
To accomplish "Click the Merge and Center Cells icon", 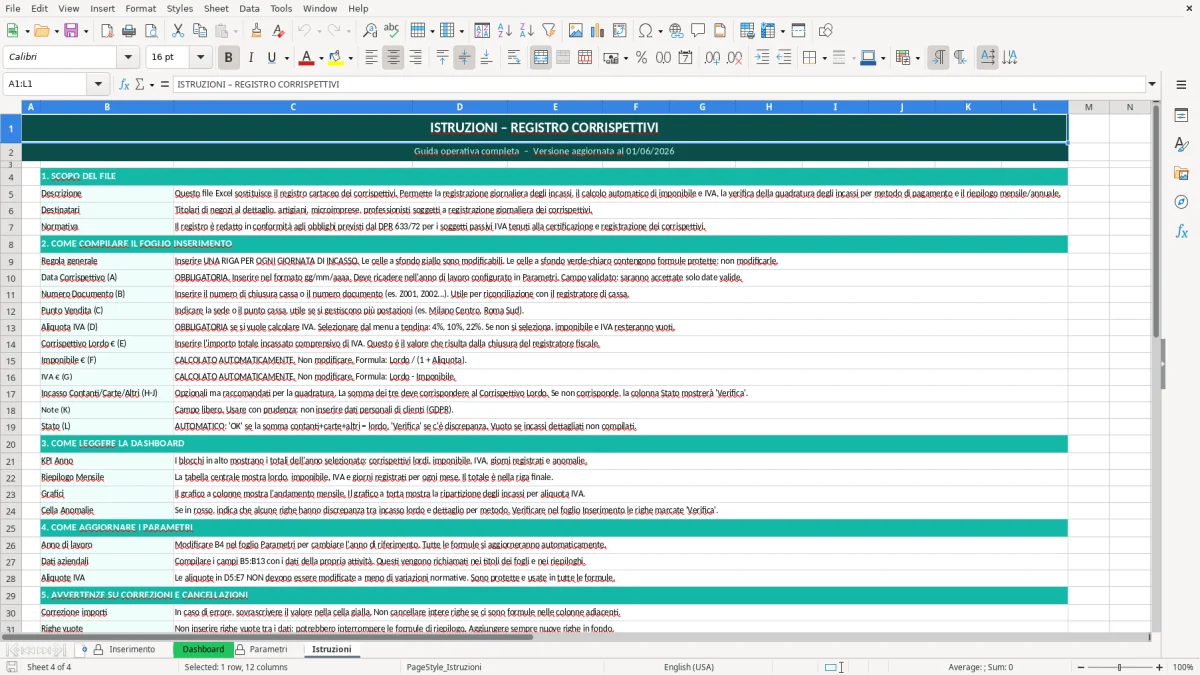I will pyautogui.click(x=541, y=58).
